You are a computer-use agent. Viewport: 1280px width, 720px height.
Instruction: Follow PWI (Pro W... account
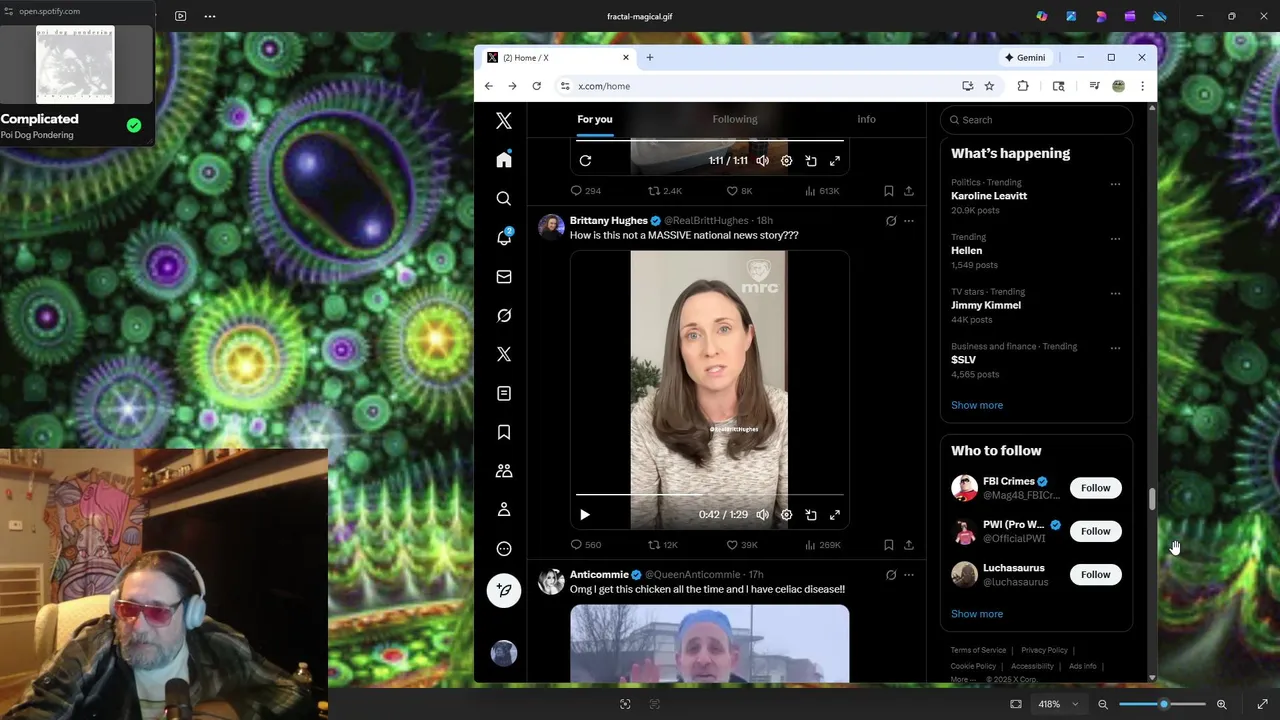[x=1095, y=531]
